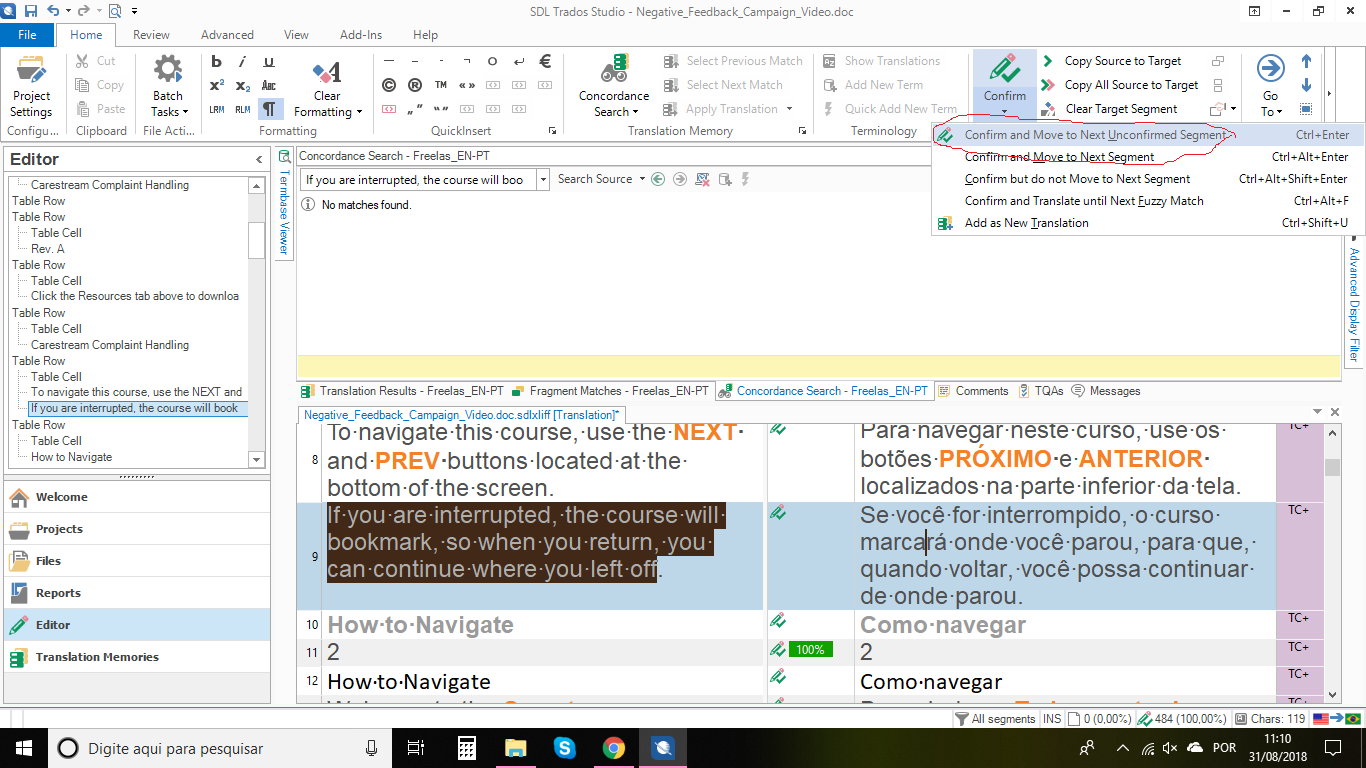The image size is (1366, 768).
Task: Expand the Clear Formatting dropdown arrow
Action: [x=359, y=112]
